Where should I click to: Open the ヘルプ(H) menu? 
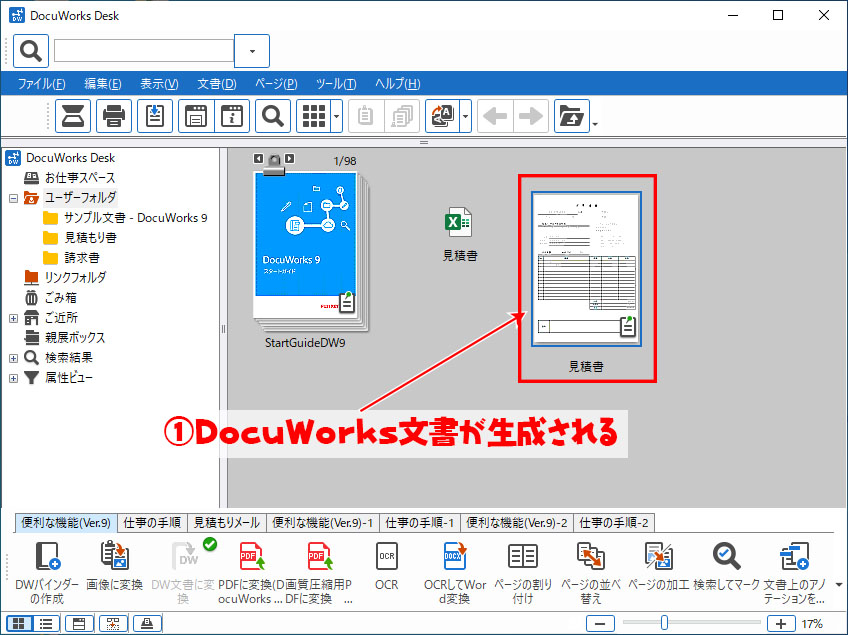click(398, 84)
